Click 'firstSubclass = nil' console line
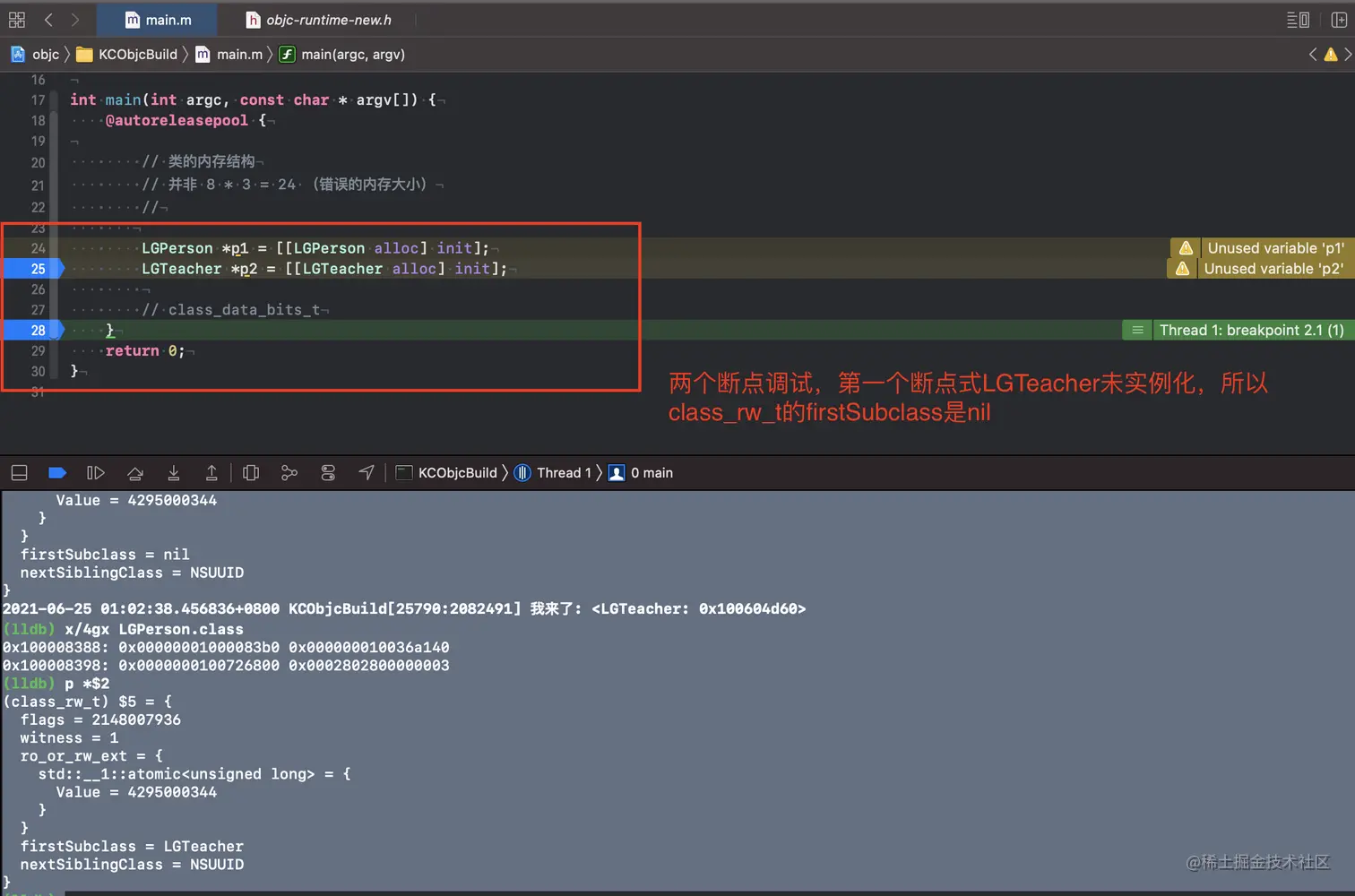Viewport: 1355px width, 896px height. pyautogui.click(x=105, y=554)
